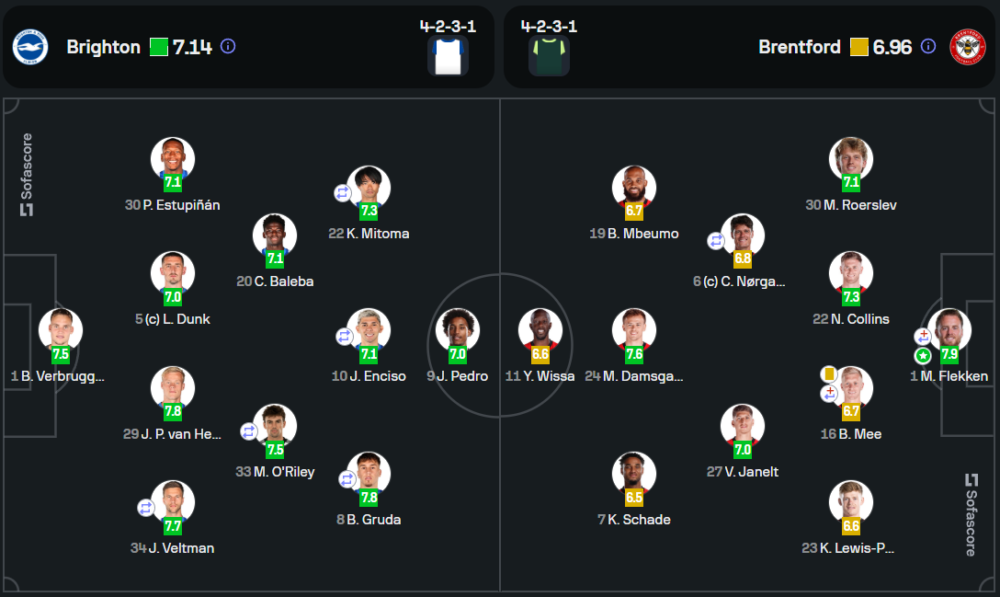
Task: Click the Sofascore logo on the left edge
Action: pos(27,174)
